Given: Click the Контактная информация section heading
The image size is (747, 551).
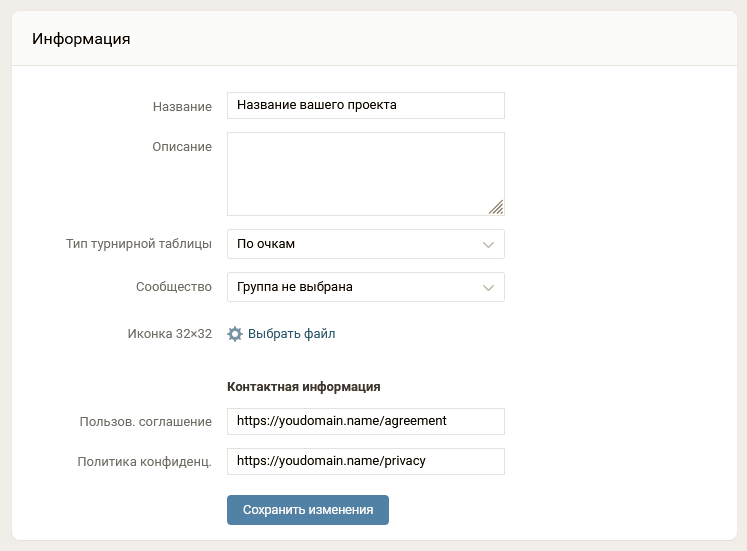Looking at the screenshot, I should click(x=304, y=386).
